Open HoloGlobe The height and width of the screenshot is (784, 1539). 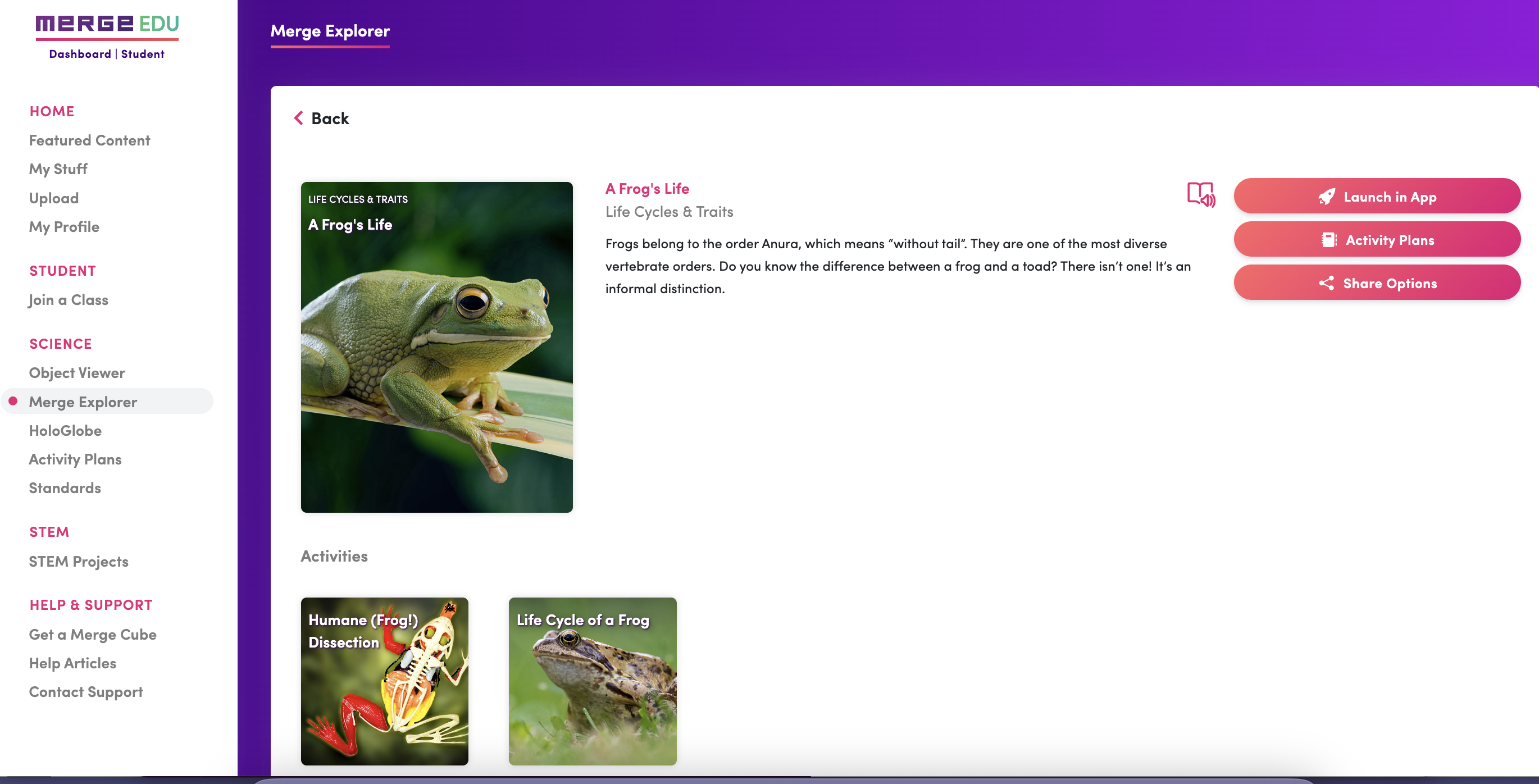coord(65,430)
